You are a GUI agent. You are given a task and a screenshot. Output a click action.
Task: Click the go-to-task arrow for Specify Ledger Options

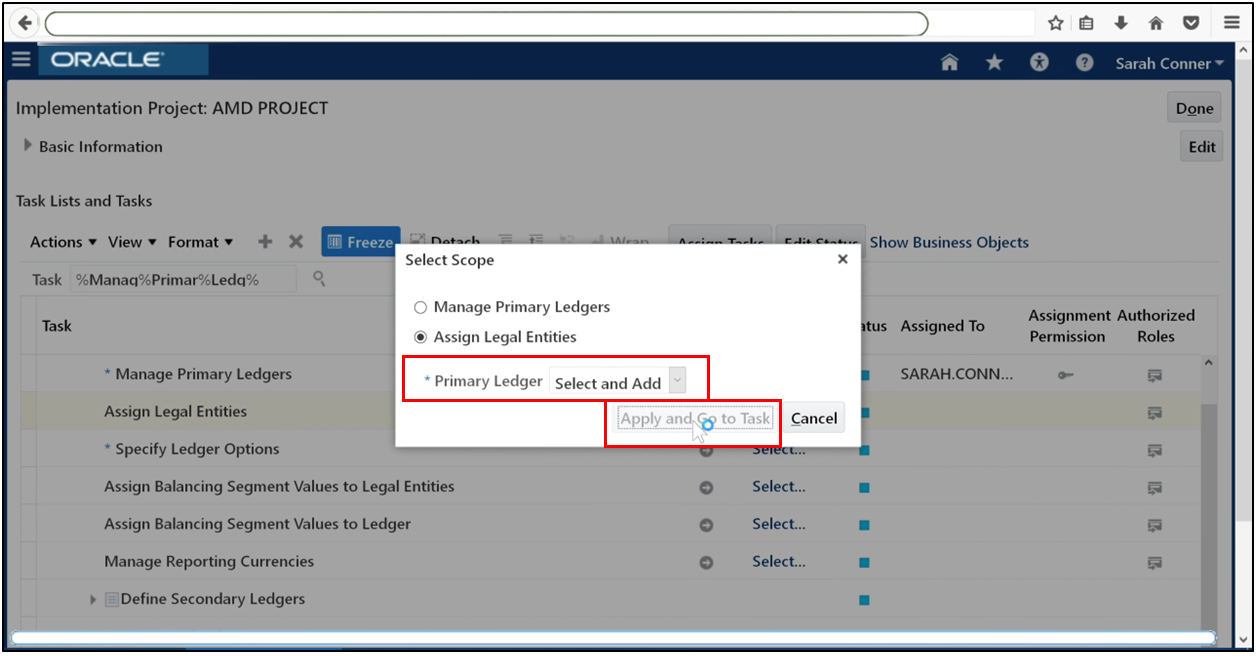coord(707,450)
